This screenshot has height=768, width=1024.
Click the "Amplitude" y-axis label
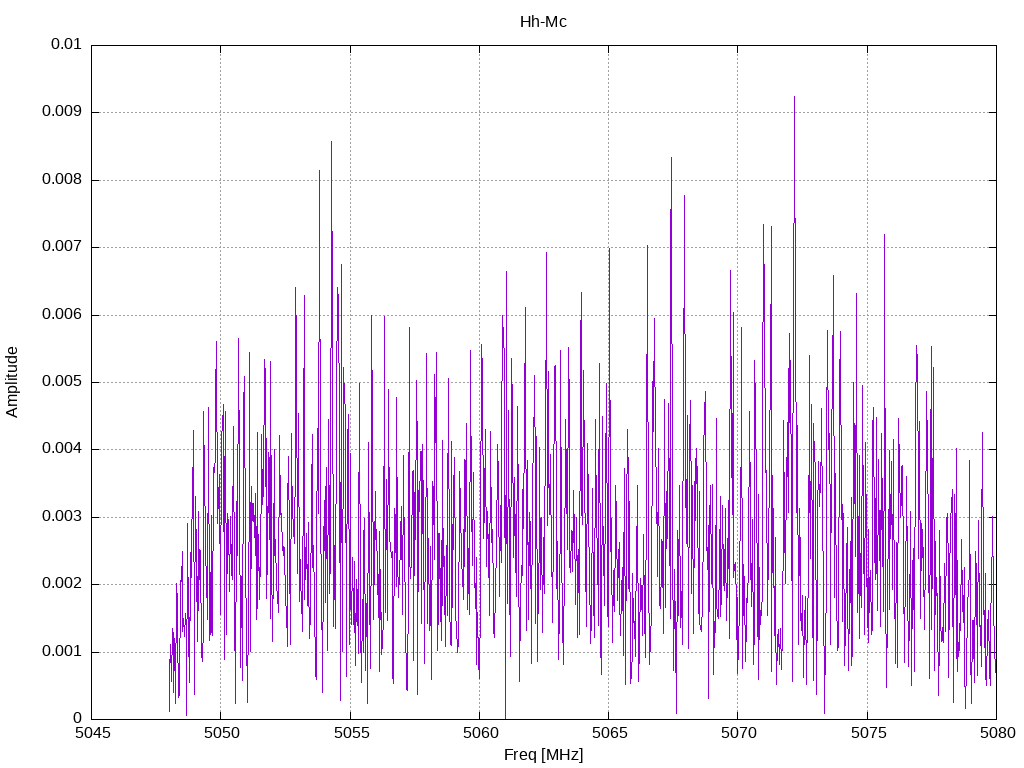pos(12,382)
